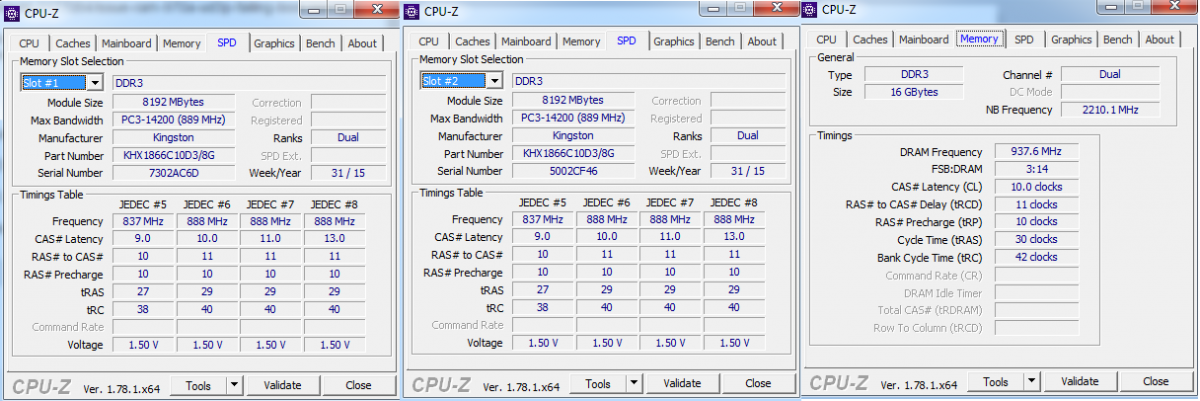Switch to the CPU tab in the Slot #2 window
Image resolution: width=1200 pixels, height=401 pixels.
point(428,42)
